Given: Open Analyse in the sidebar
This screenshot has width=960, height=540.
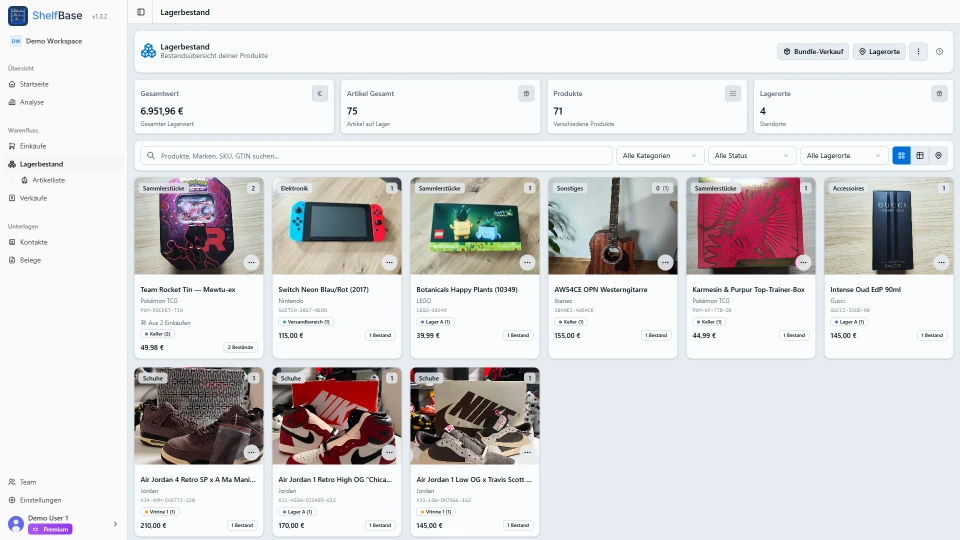Looking at the screenshot, I should pyautogui.click(x=64, y=102).
